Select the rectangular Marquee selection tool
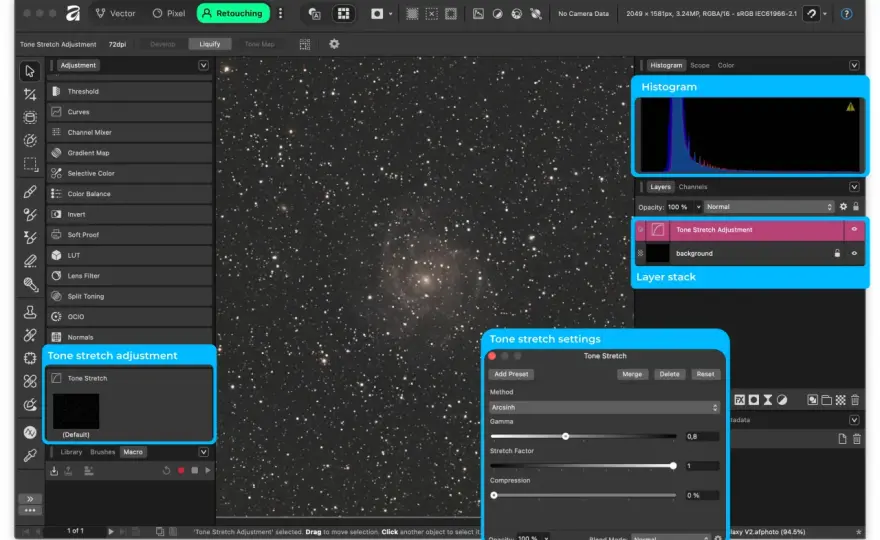The width and height of the screenshot is (880, 540). [30, 164]
